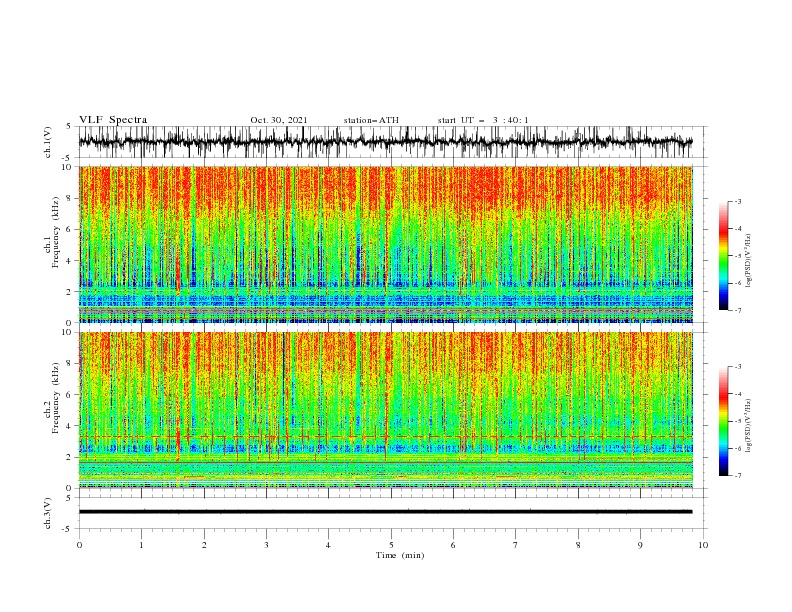Select the date text "Oct. 30, 2021"
Viewport: 792px width, 612px height.
(279, 120)
